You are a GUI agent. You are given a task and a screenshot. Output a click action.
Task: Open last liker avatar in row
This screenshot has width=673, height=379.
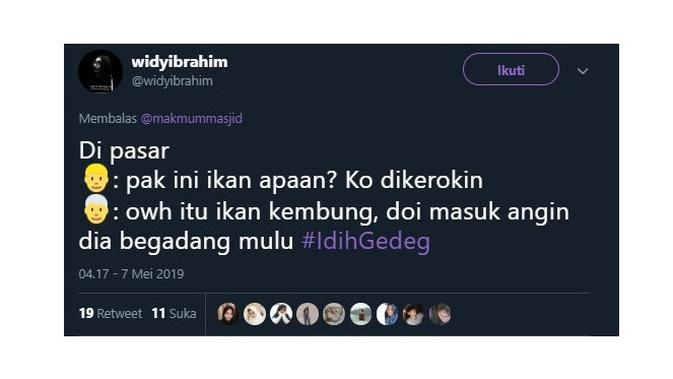click(440, 314)
